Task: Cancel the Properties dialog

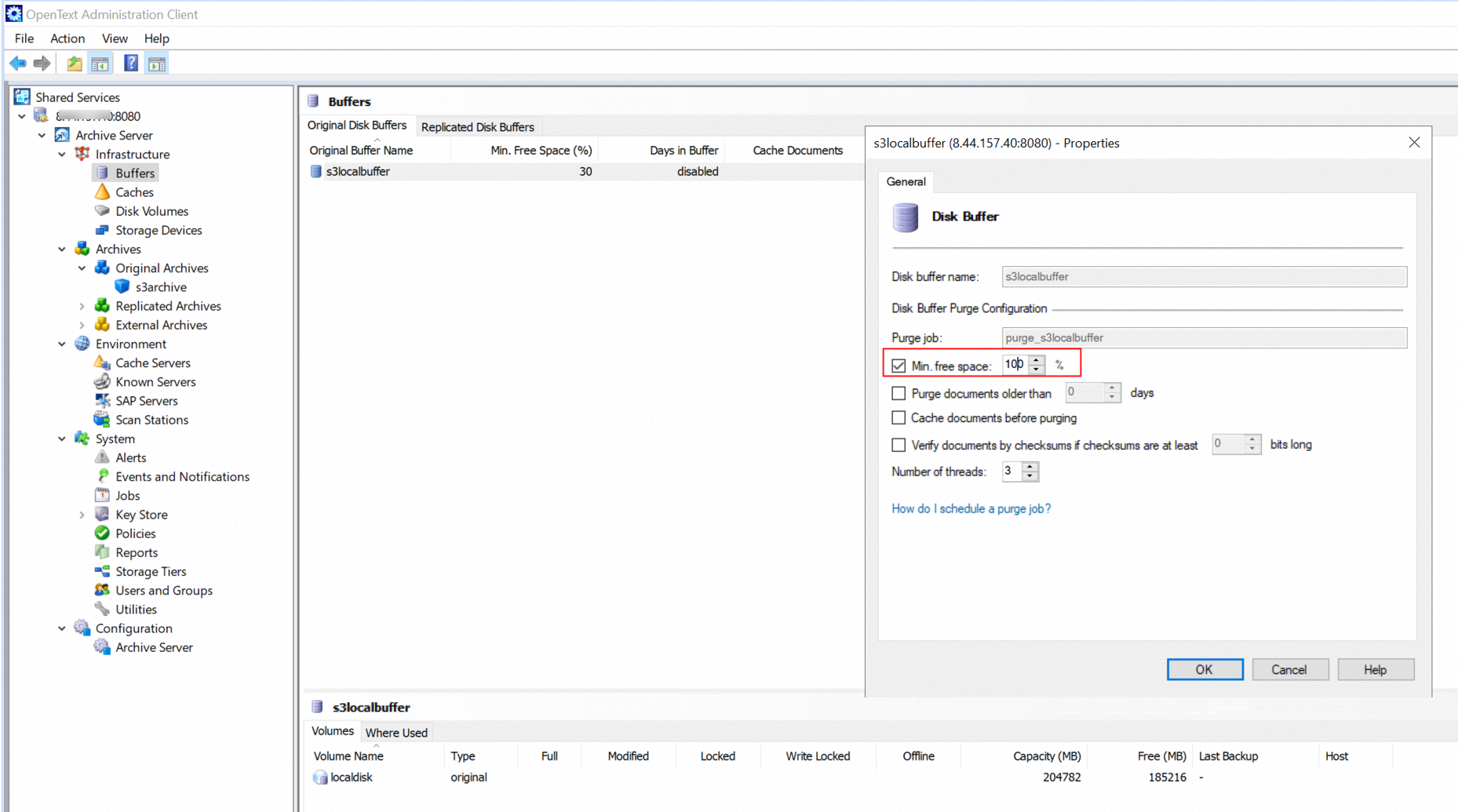Action: tap(1289, 669)
